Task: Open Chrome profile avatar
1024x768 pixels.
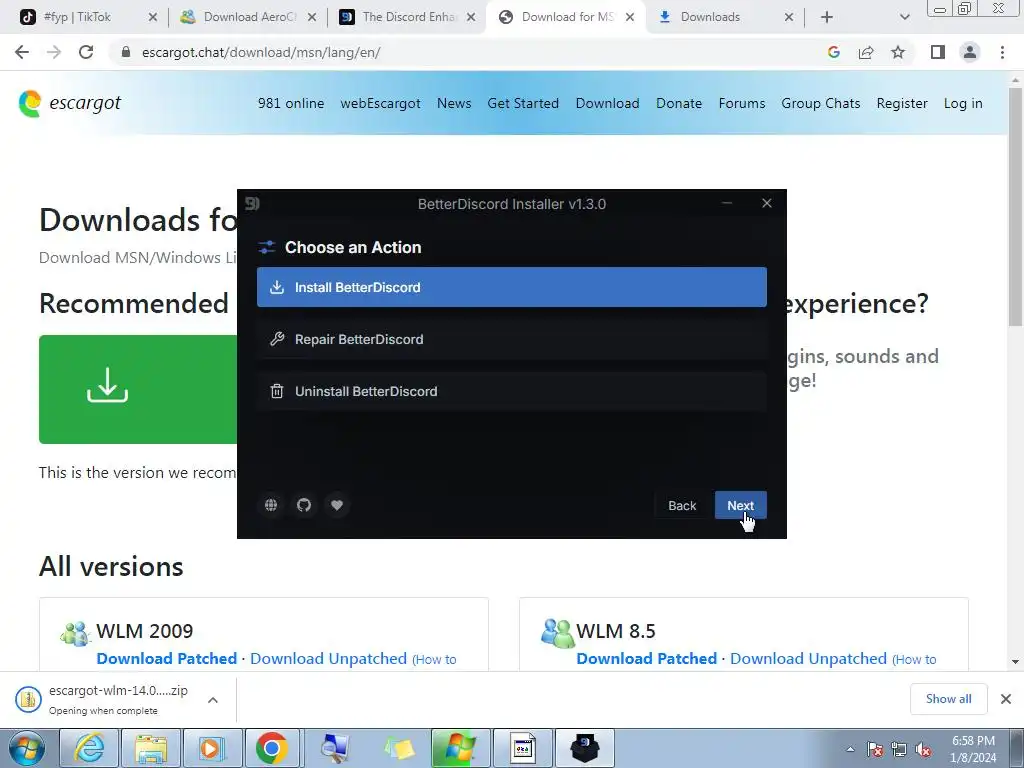Action: [x=970, y=52]
